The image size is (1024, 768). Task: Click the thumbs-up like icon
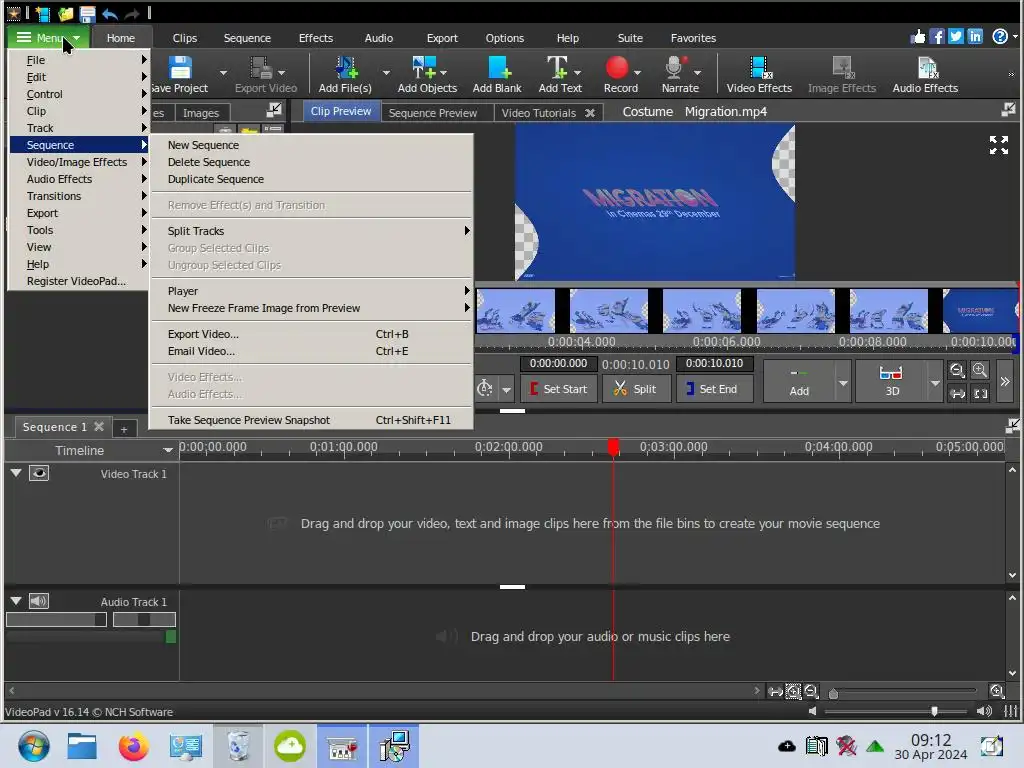[918, 37]
